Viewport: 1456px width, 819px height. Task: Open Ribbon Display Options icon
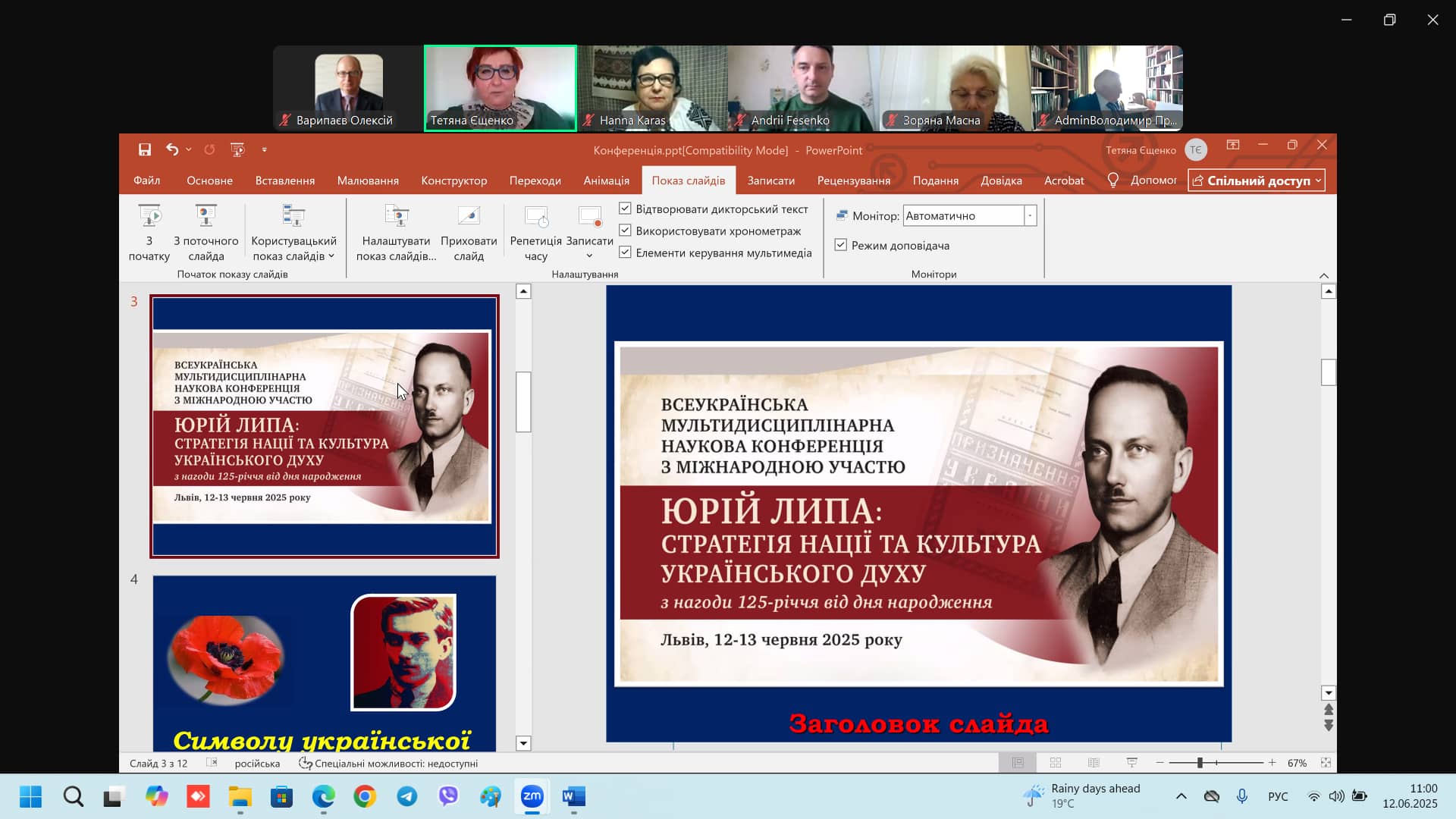click(1233, 145)
